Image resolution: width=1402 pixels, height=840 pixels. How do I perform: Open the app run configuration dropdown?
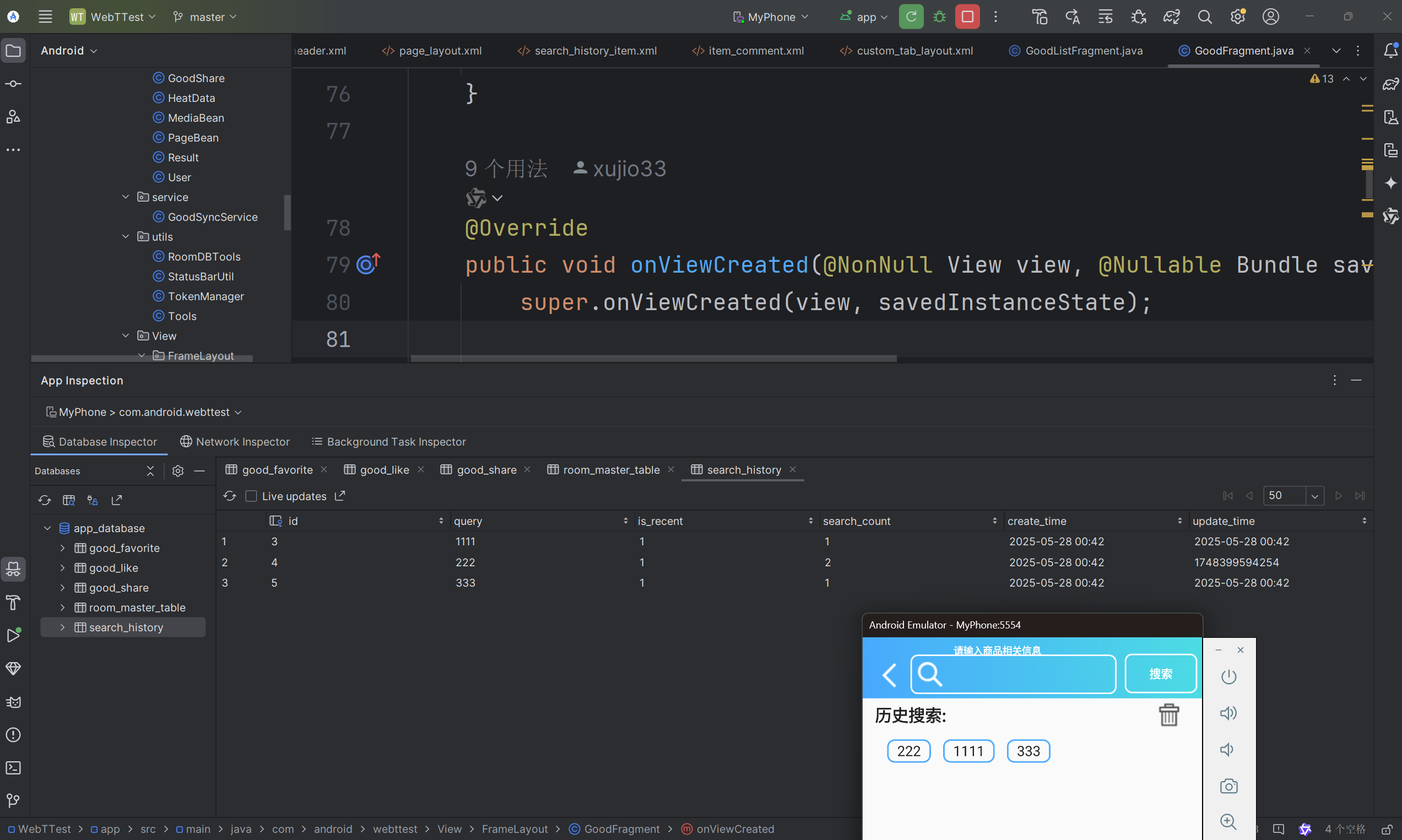click(864, 17)
